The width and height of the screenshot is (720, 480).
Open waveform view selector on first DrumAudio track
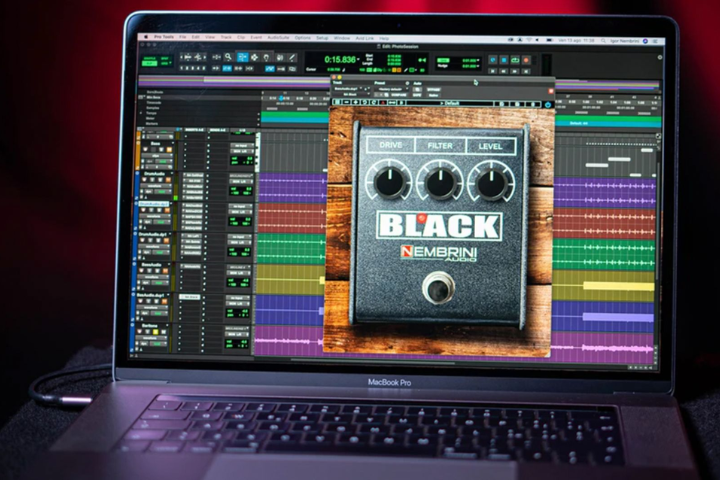(x=157, y=186)
